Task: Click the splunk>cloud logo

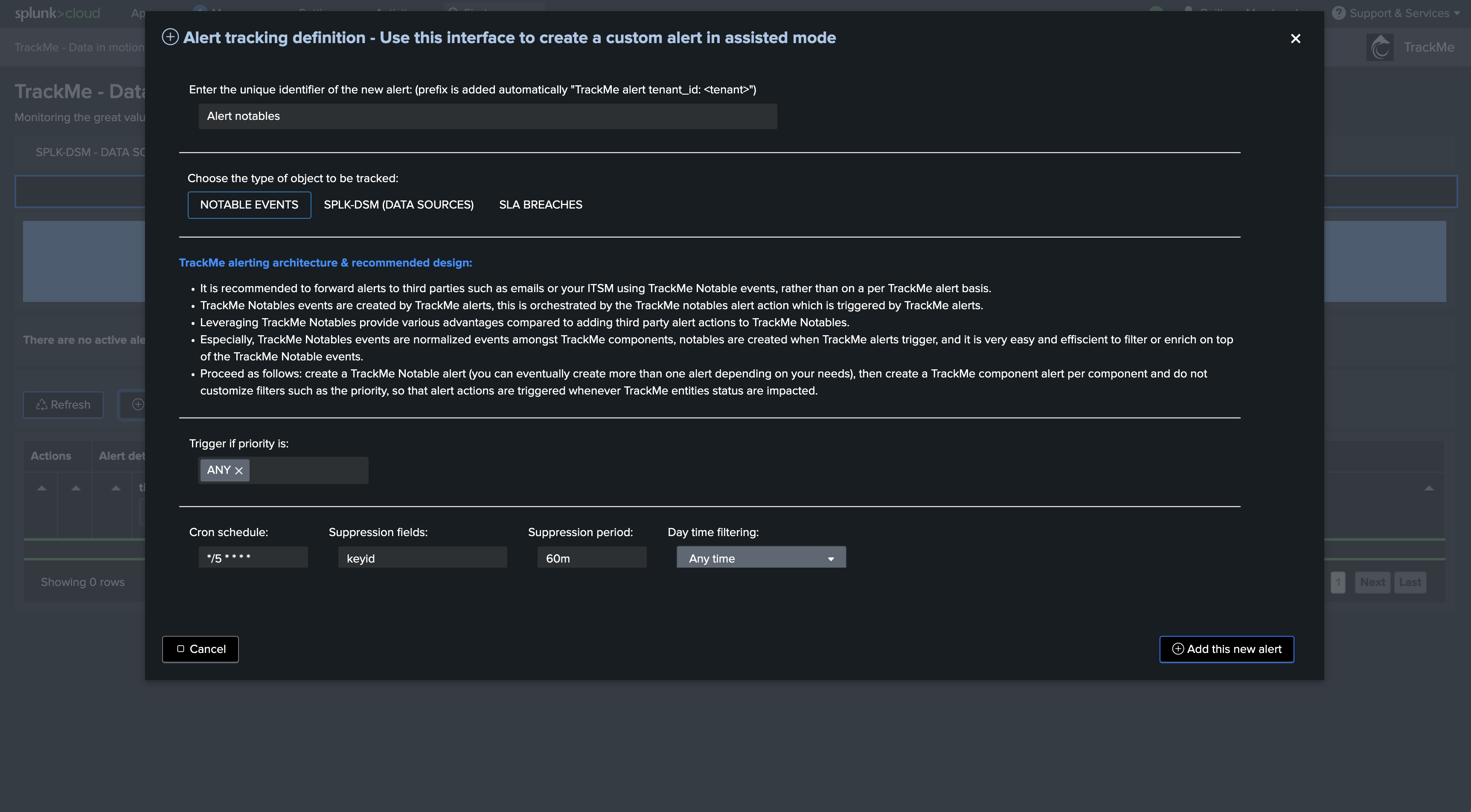Action: [57, 13]
